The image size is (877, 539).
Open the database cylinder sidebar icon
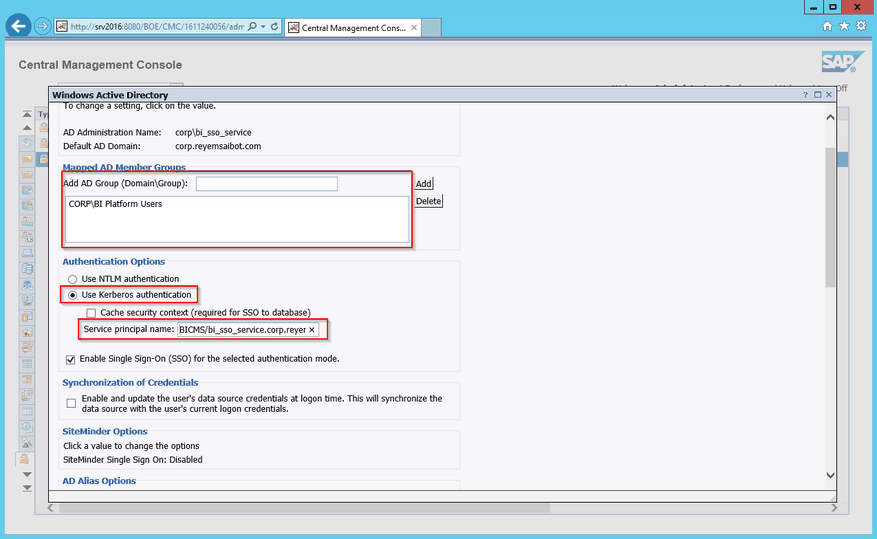pos(26,269)
